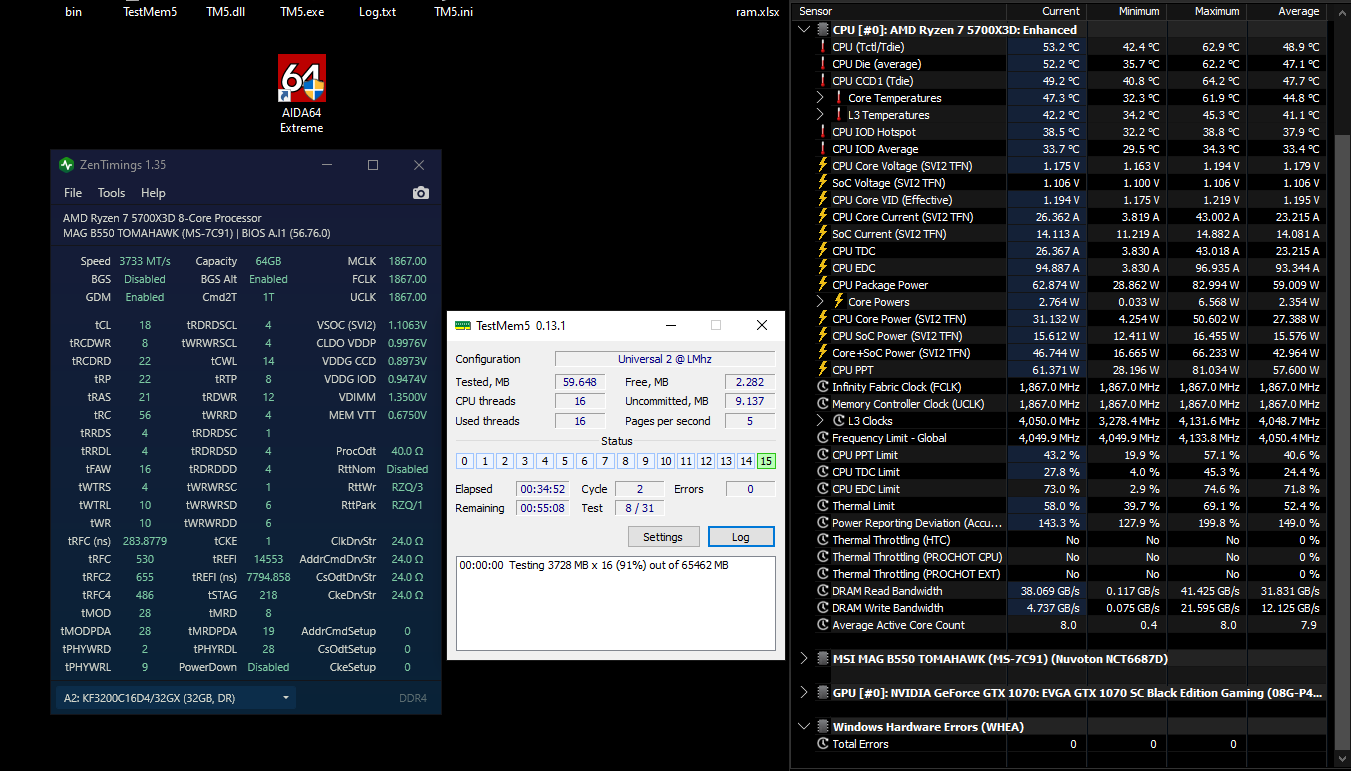The height and width of the screenshot is (771, 1351).
Task: Collapse the CPU AMD Ryzen 7 5700X3D section
Action: point(805,30)
